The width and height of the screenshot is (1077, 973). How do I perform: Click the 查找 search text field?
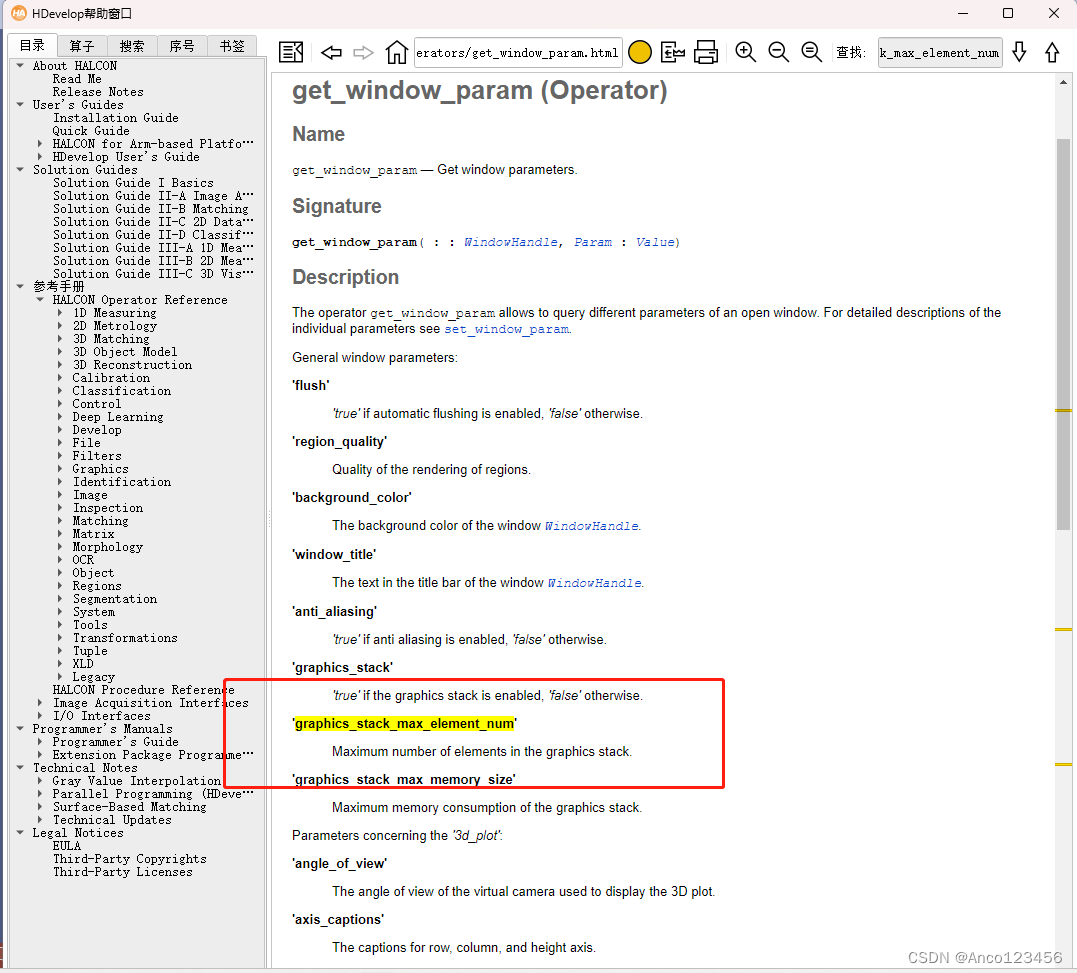pos(940,52)
